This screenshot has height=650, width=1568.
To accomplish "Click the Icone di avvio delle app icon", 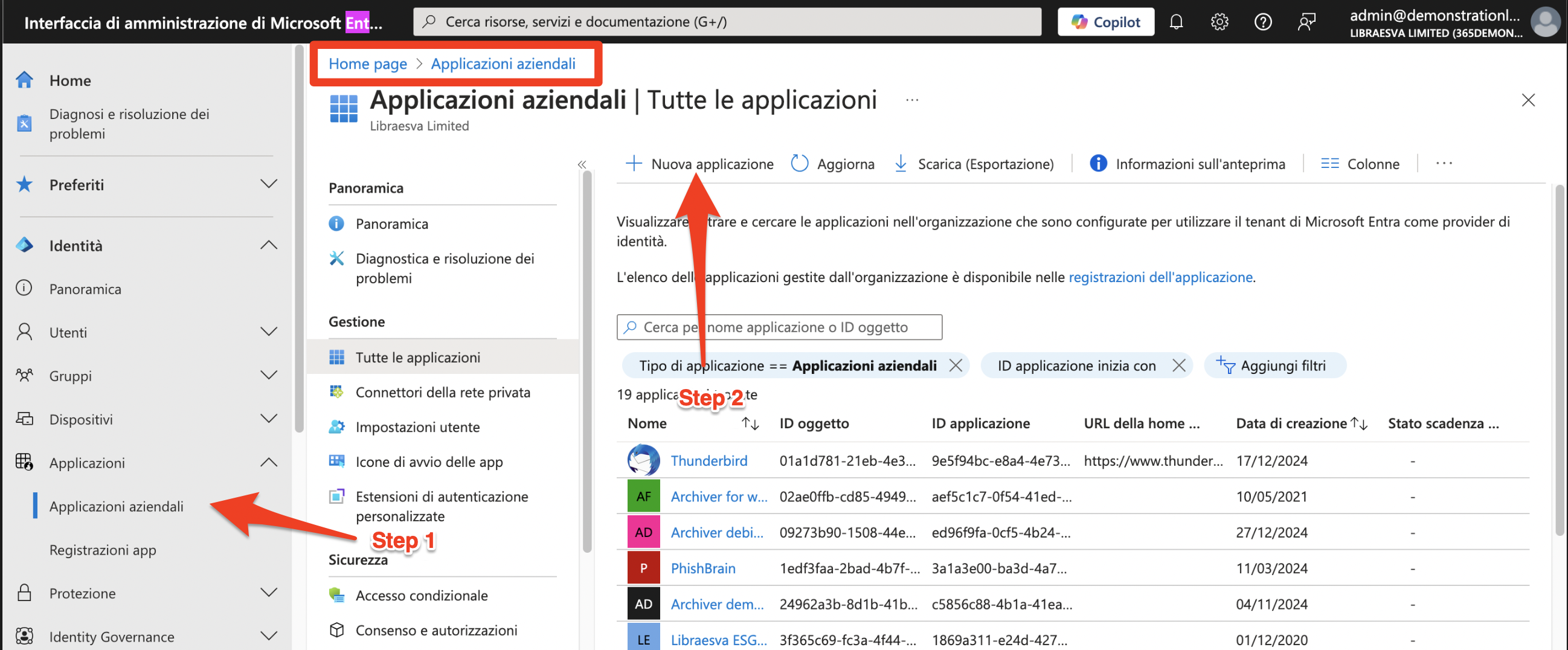I will pos(336,462).
